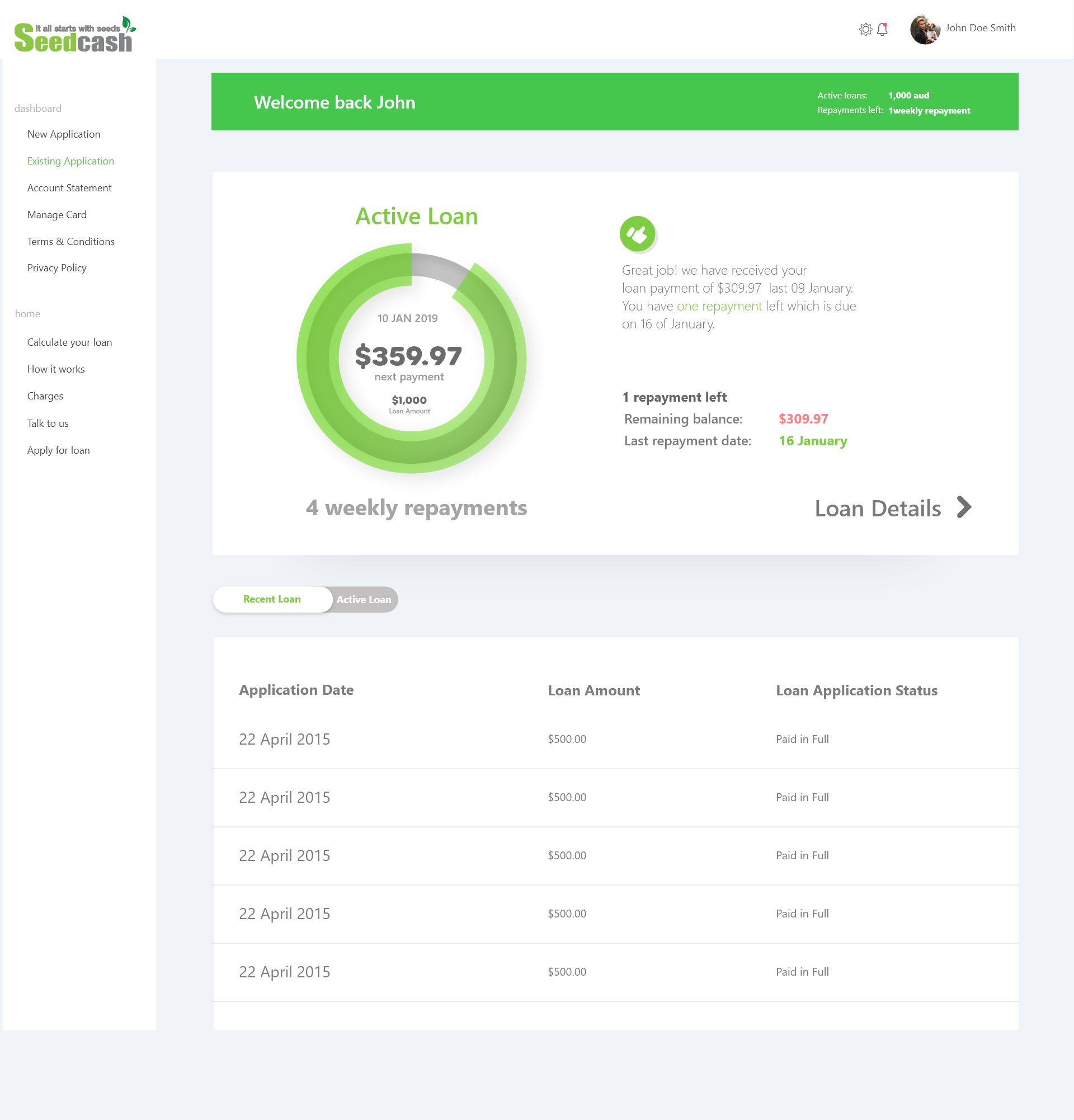Click the $309.97 remaining balance value

click(x=803, y=419)
